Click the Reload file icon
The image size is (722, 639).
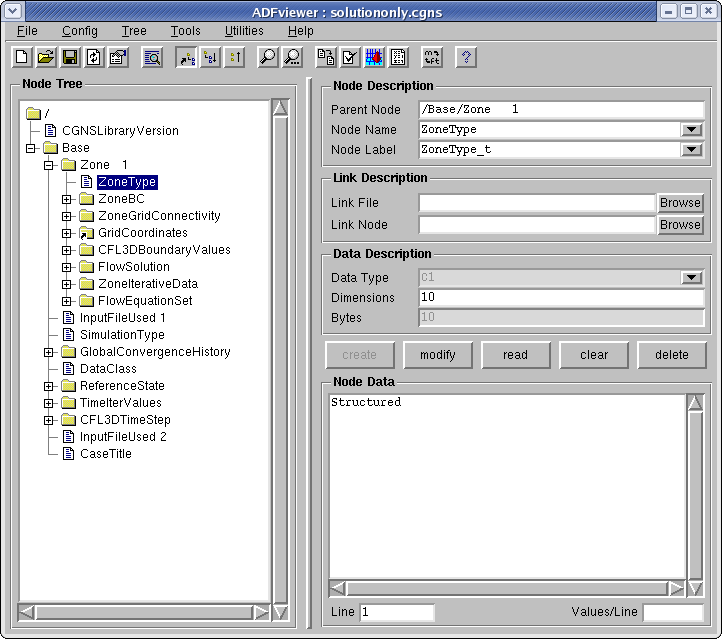click(94, 58)
